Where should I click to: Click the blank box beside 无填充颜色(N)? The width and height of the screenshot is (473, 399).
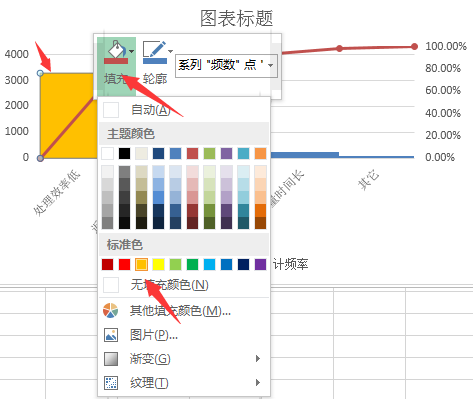[111, 285]
